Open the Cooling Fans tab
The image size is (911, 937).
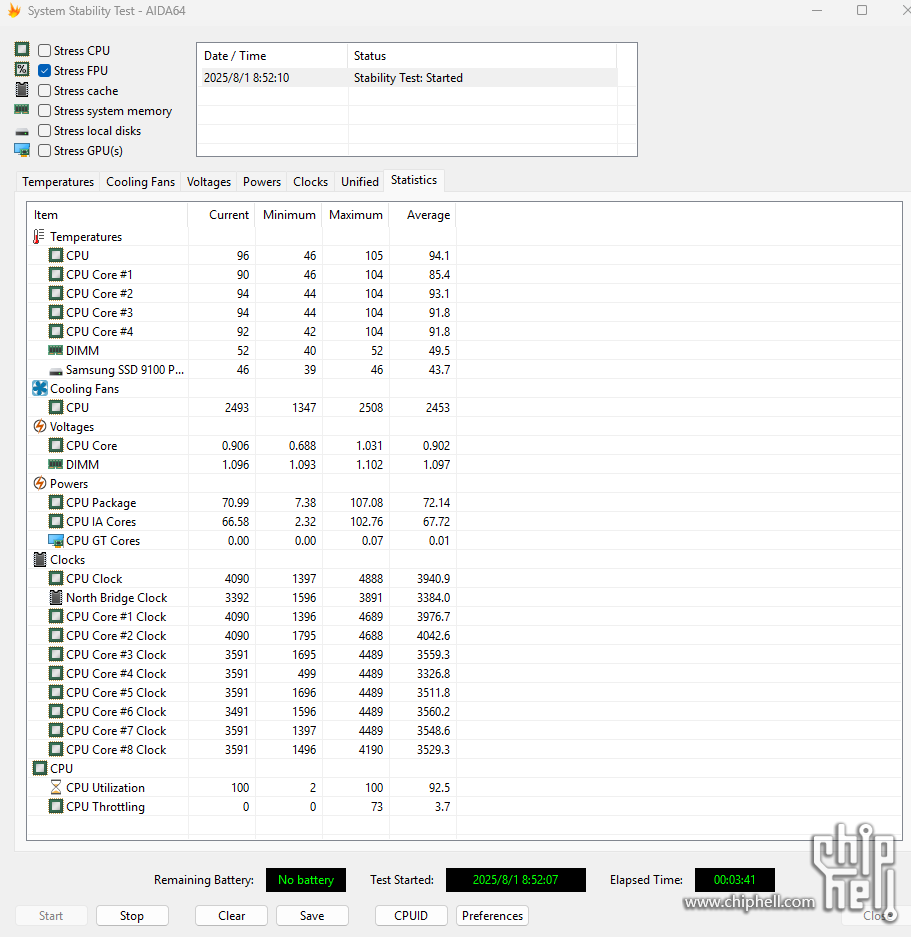[140, 182]
